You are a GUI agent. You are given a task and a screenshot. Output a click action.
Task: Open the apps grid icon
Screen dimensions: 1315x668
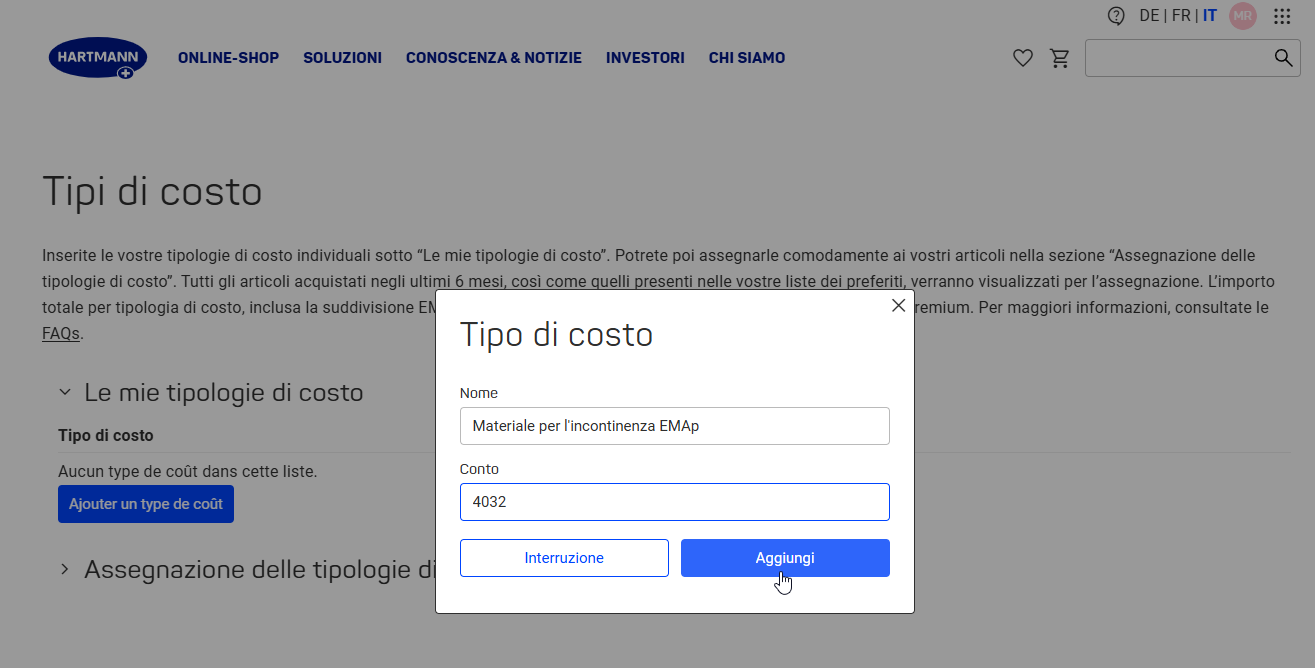pyautogui.click(x=1282, y=16)
